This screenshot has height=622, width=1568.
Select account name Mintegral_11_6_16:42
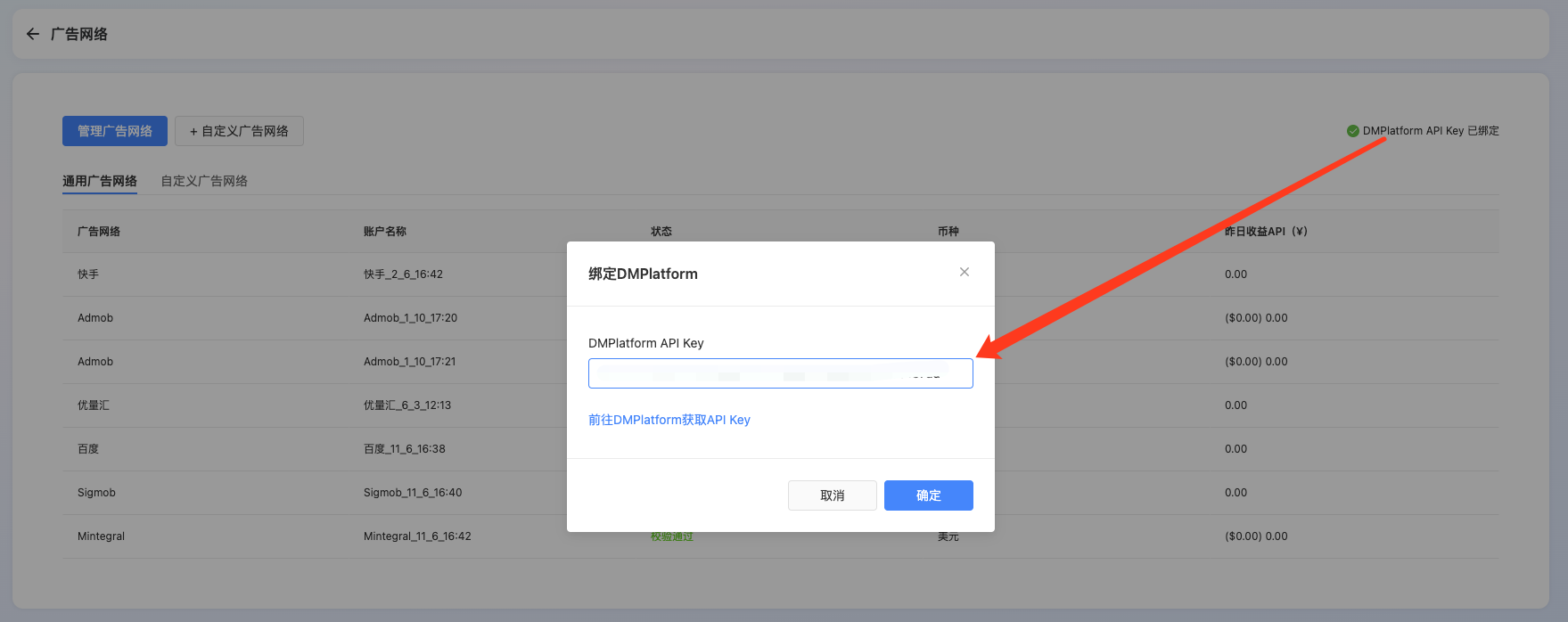click(417, 536)
